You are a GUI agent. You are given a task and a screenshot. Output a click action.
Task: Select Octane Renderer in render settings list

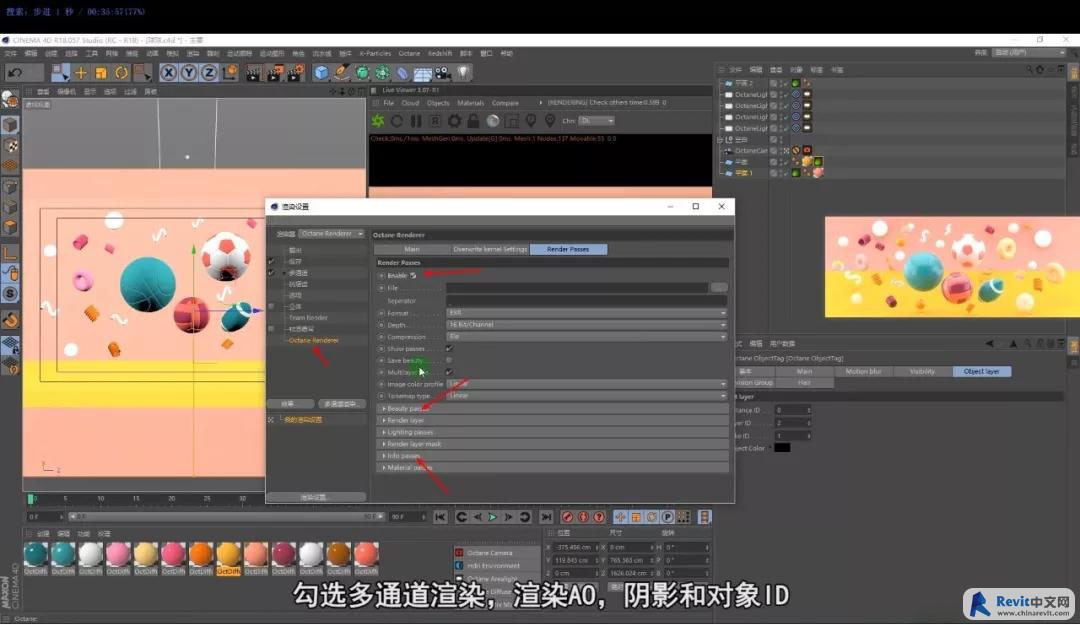313,340
